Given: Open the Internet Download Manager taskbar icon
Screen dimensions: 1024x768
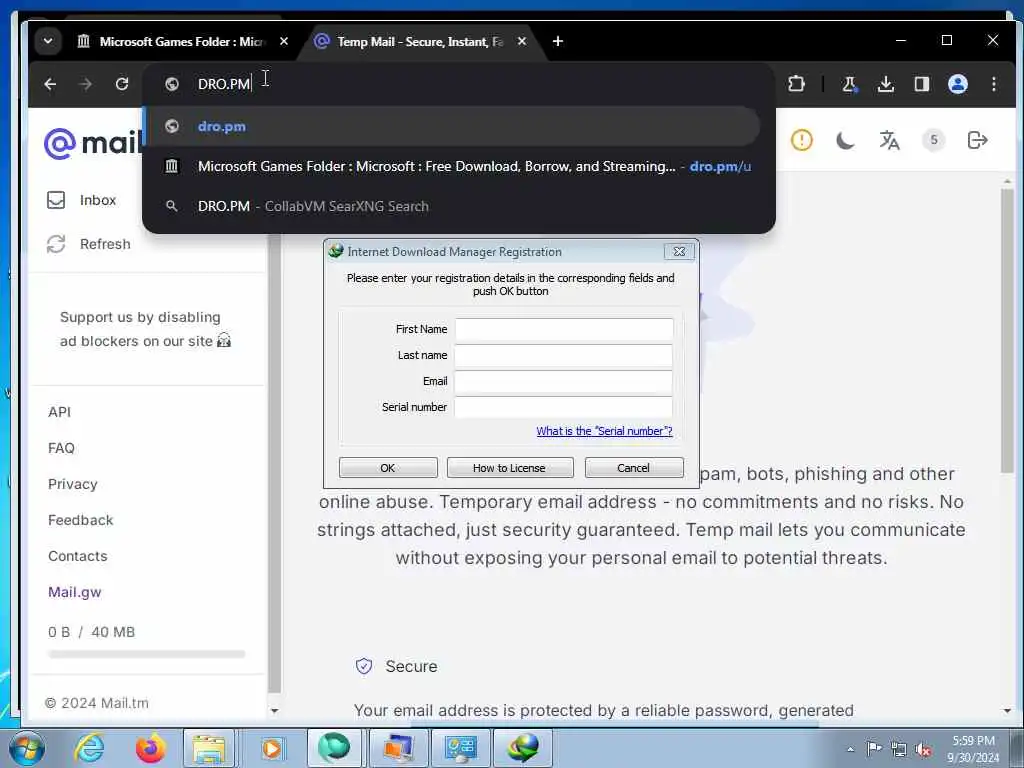Looking at the screenshot, I should pos(523,748).
